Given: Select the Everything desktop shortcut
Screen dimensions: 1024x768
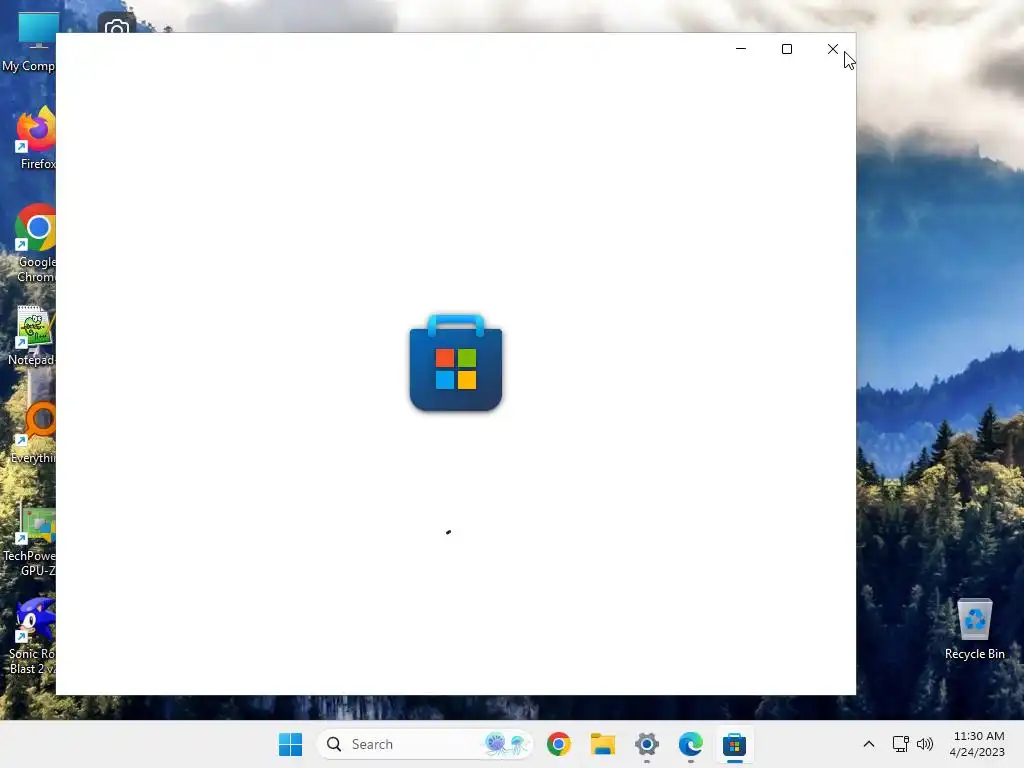Looking at the screenshot, I should [33, 433].
